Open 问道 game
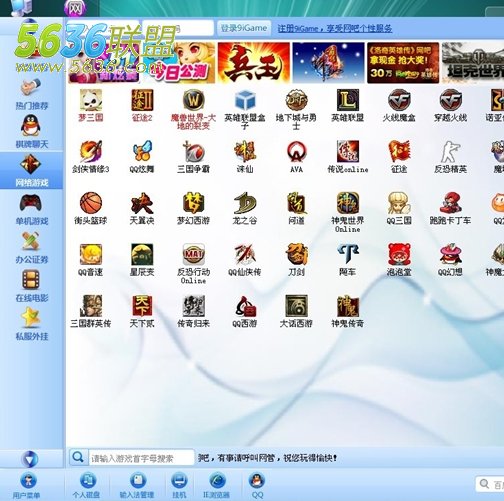Screen dimensions: 504x501 296,208
